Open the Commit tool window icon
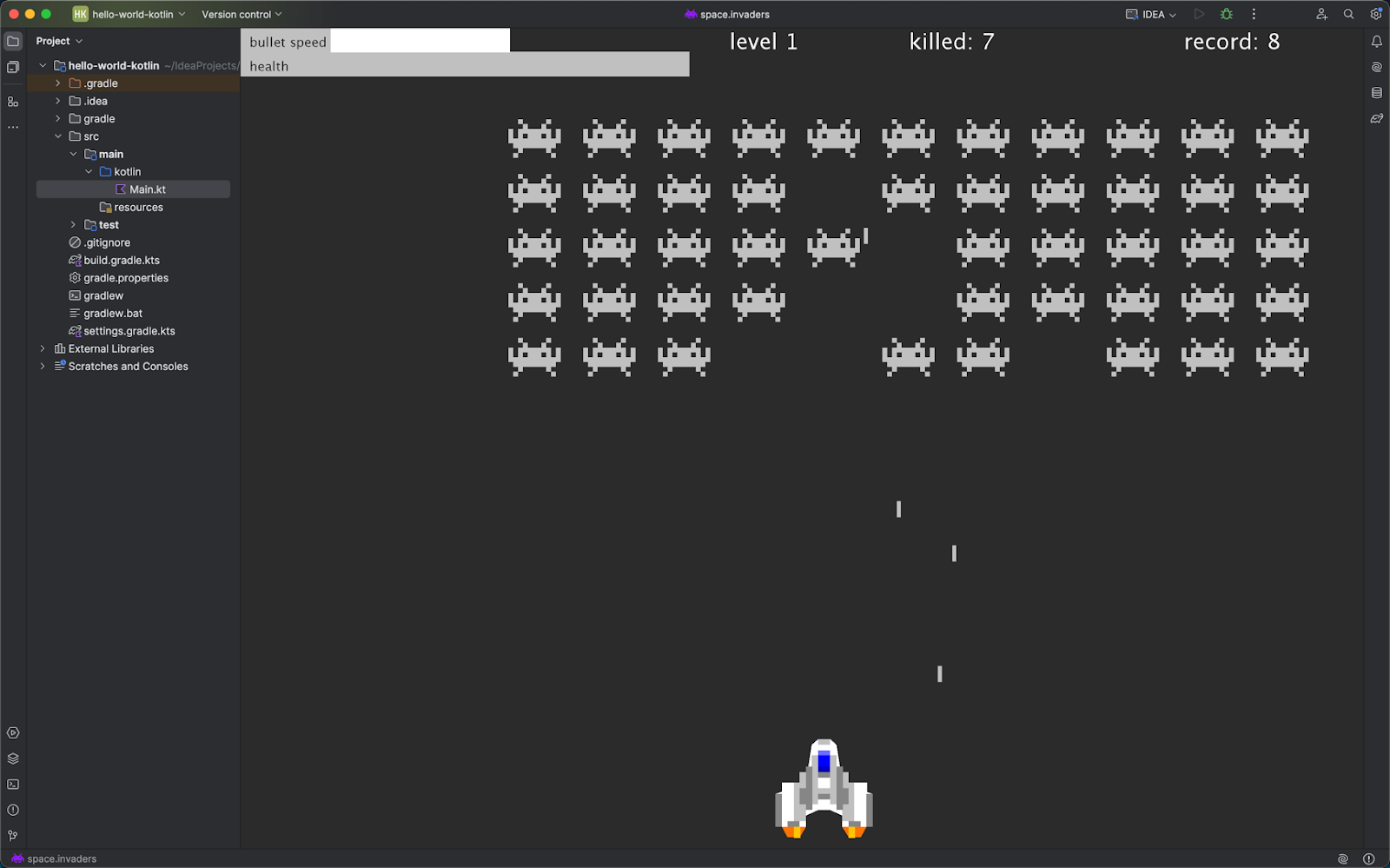The image size is (1390, 868). click(13, 67)
